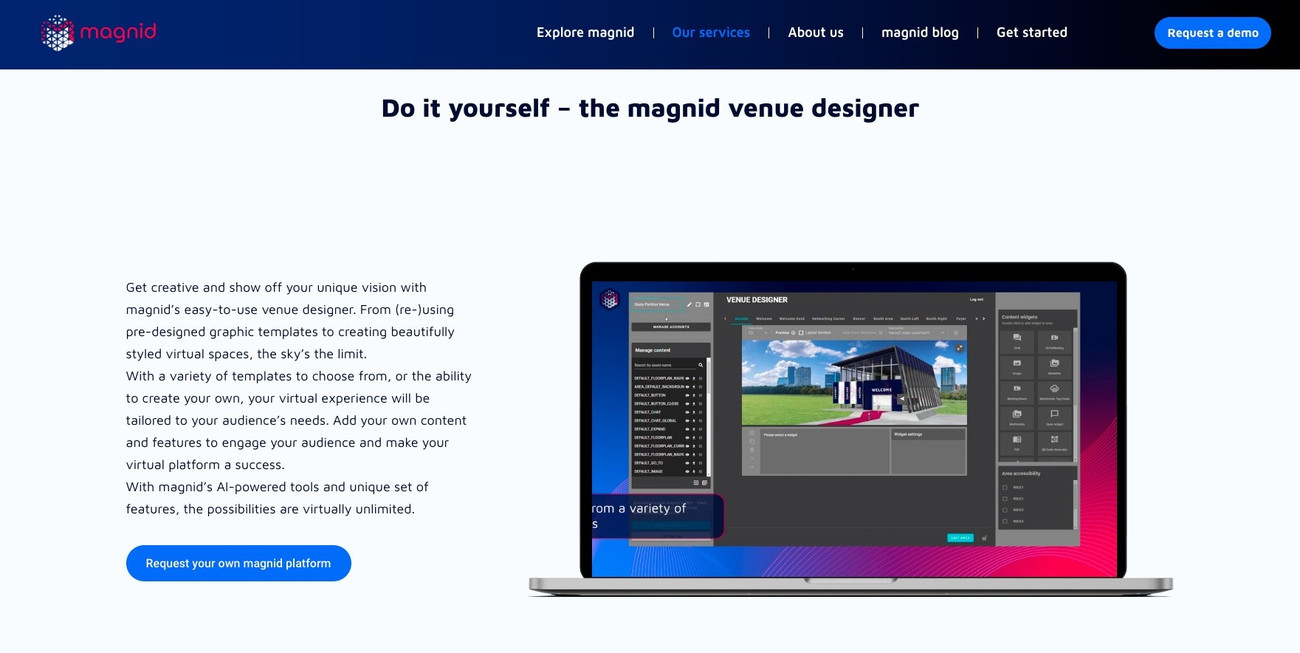Click the AREA_DEFAULT_BACKGROUND asset row
Image resolution: width=1300 pixels, height=653 pixels.
[670, 387]
